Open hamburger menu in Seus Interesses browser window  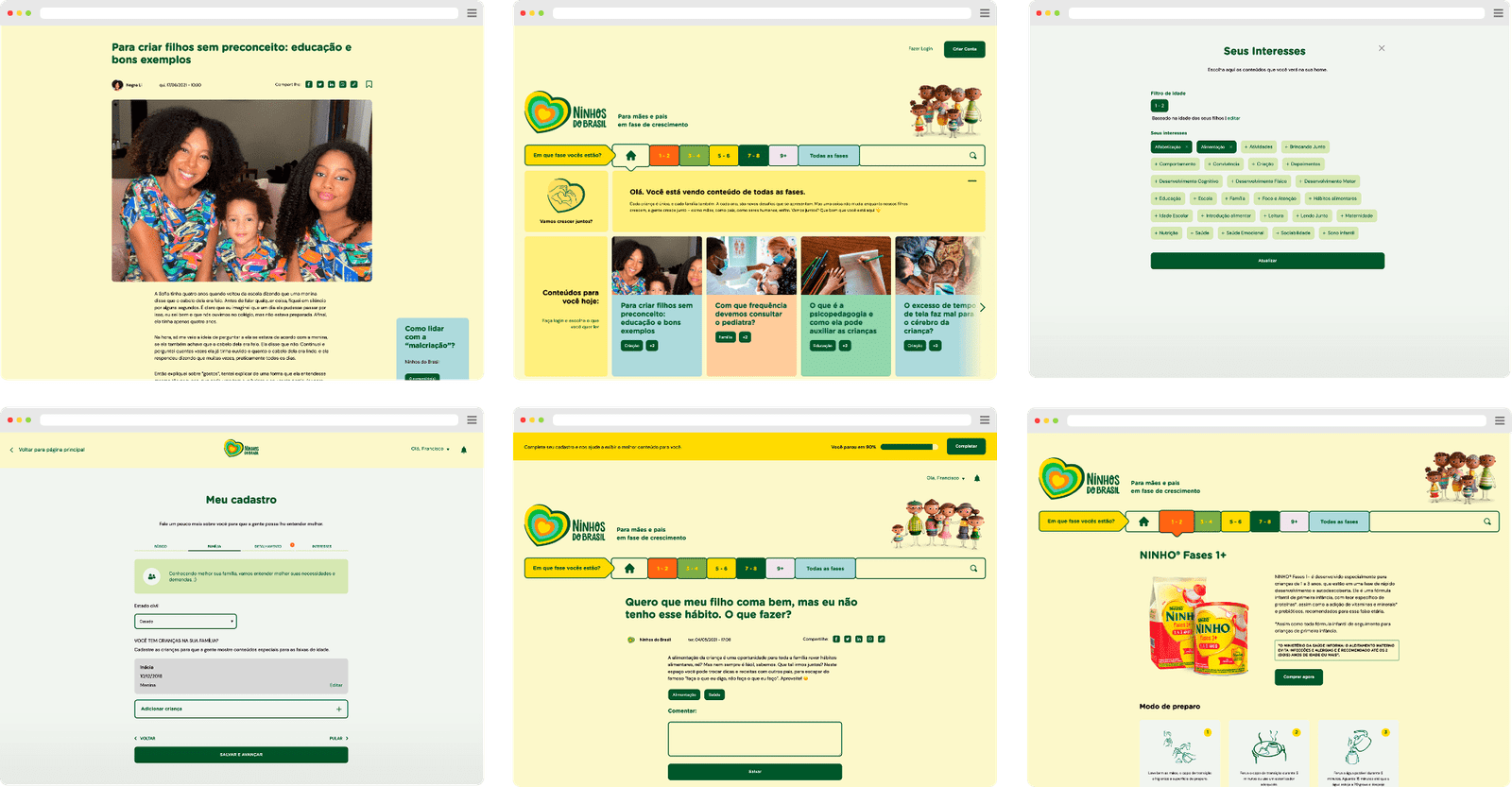pos(1498,13)
